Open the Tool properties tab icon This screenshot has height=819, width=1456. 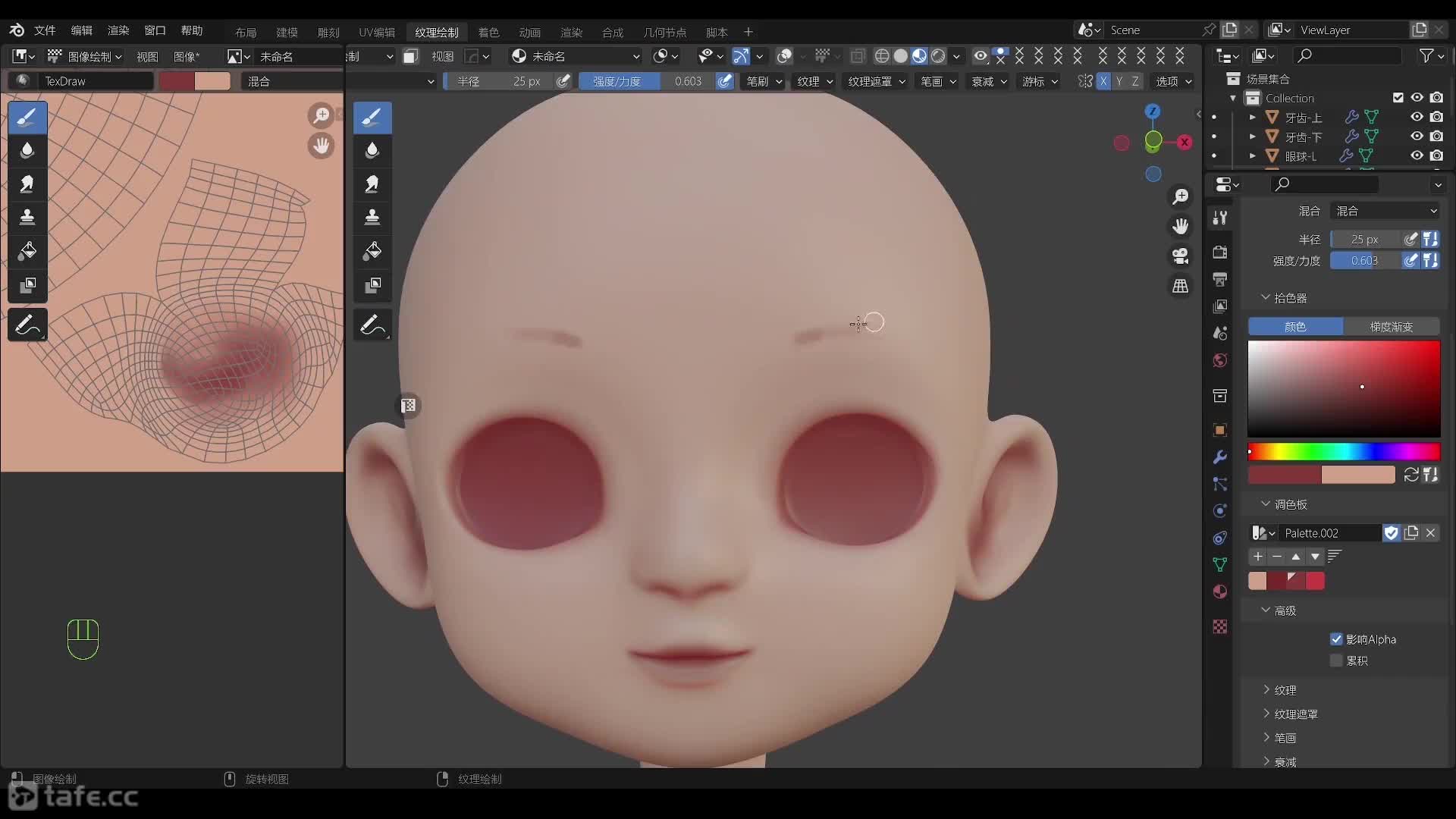click(1220, 218)
